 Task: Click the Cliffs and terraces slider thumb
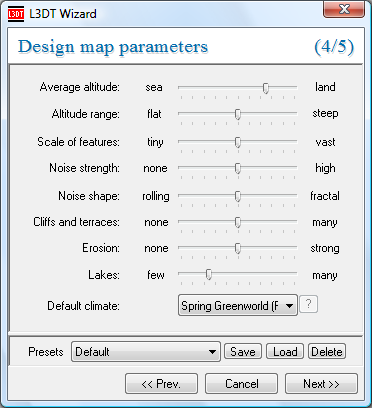pyautogui.click(x=238, y=222)
